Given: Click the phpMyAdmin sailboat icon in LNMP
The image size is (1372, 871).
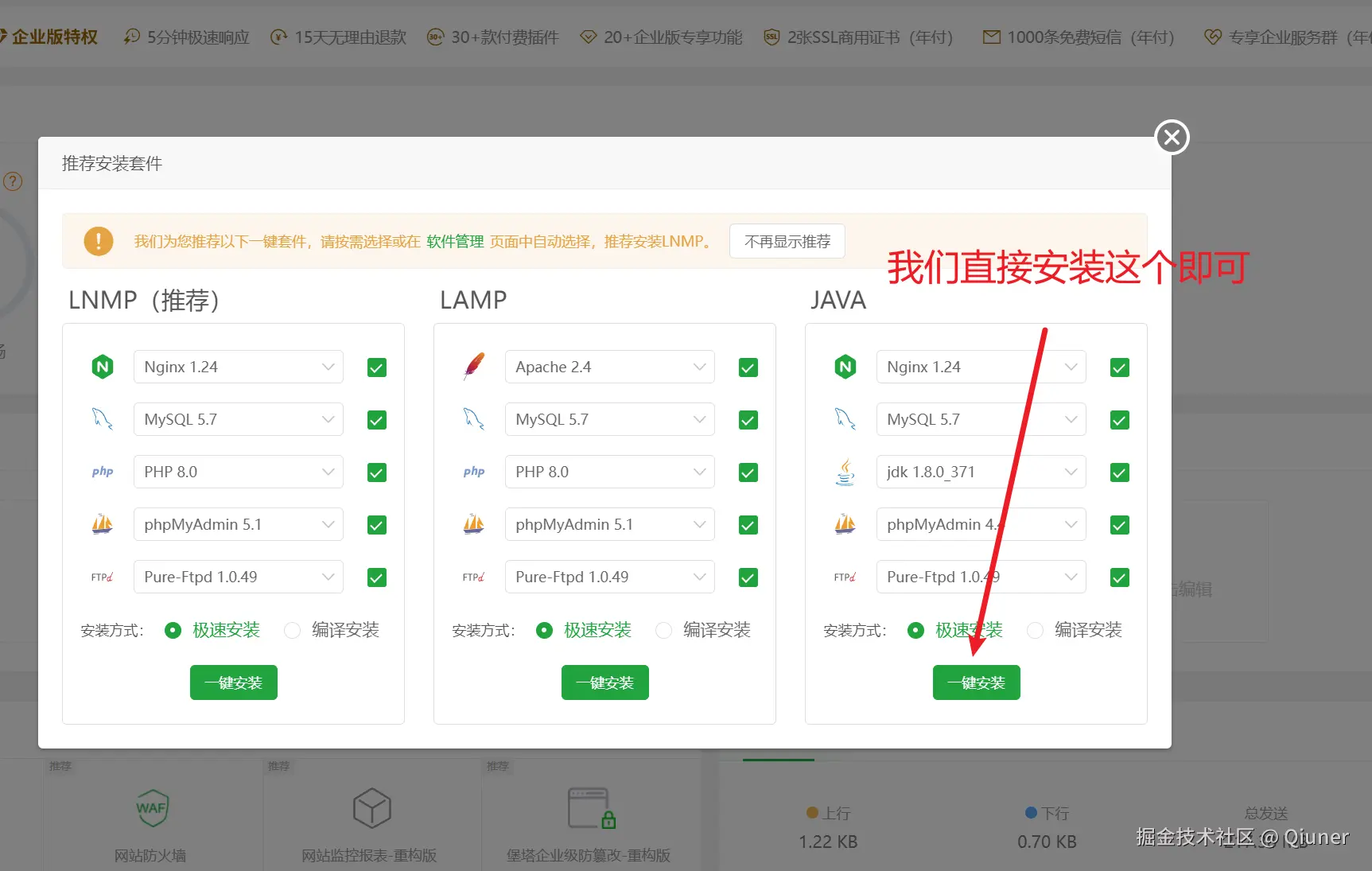Looking at the screenshot, I should 103,524.
